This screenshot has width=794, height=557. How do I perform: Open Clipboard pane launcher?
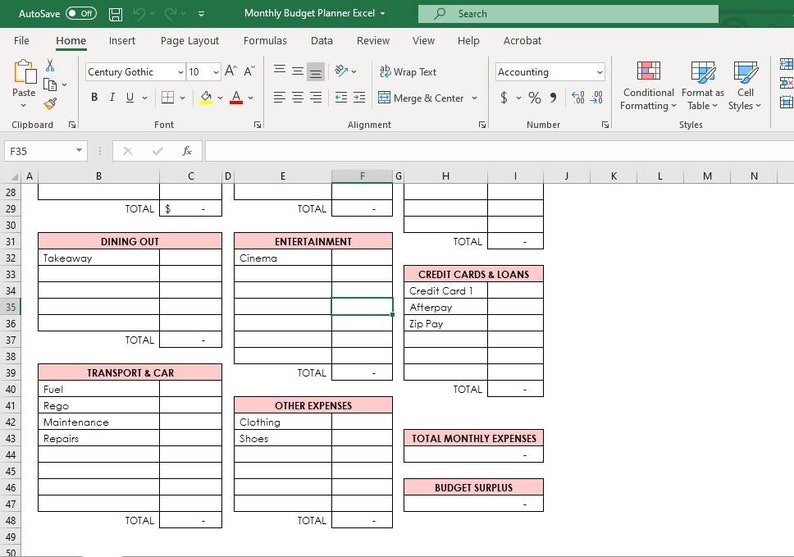(x=72, y=125)
